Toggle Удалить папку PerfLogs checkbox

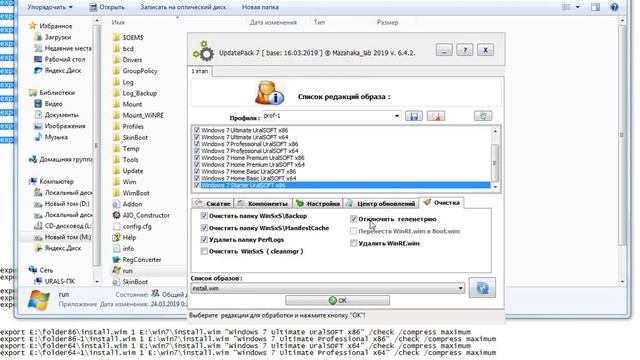point(204,240)
